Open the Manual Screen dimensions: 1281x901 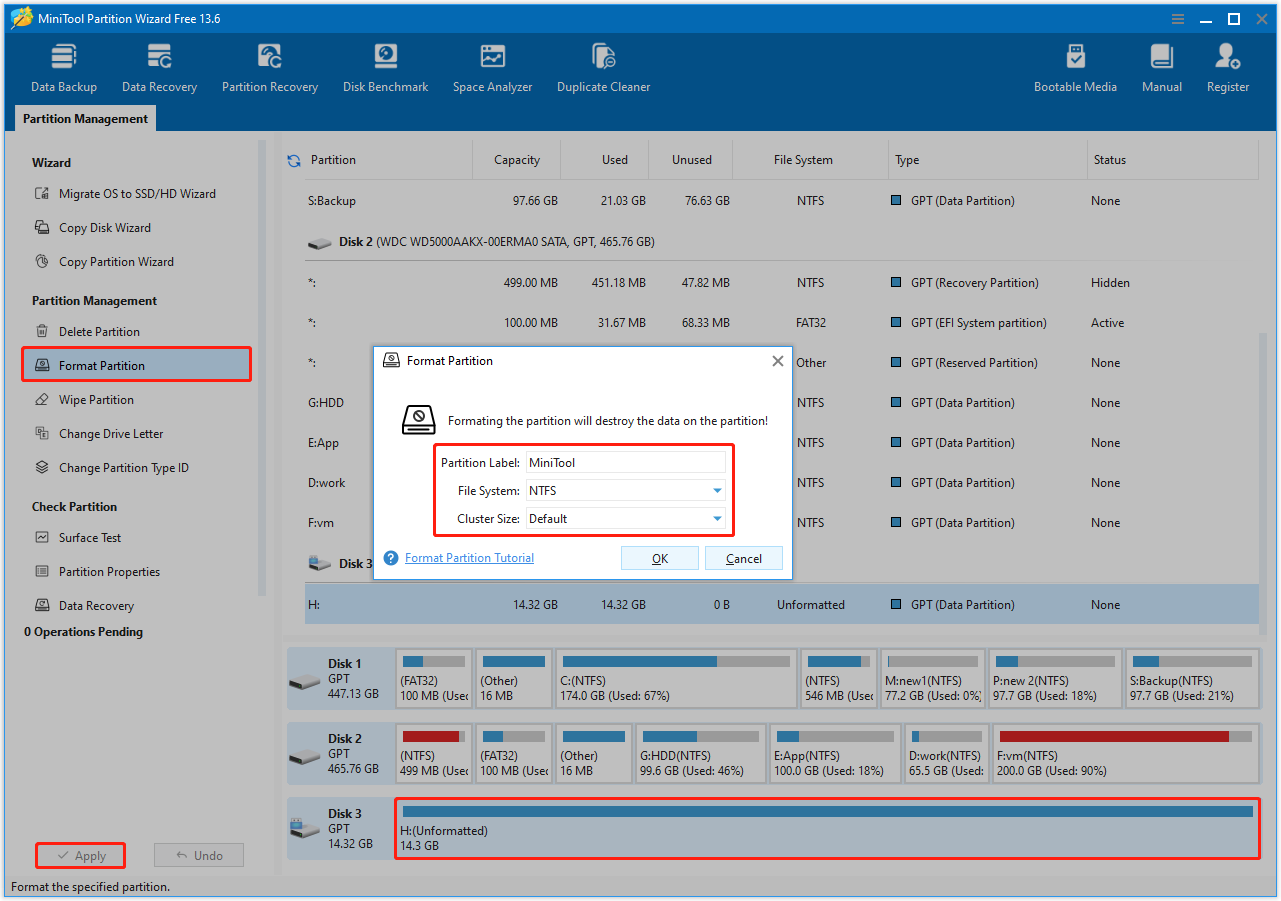tap(1161, 68)
